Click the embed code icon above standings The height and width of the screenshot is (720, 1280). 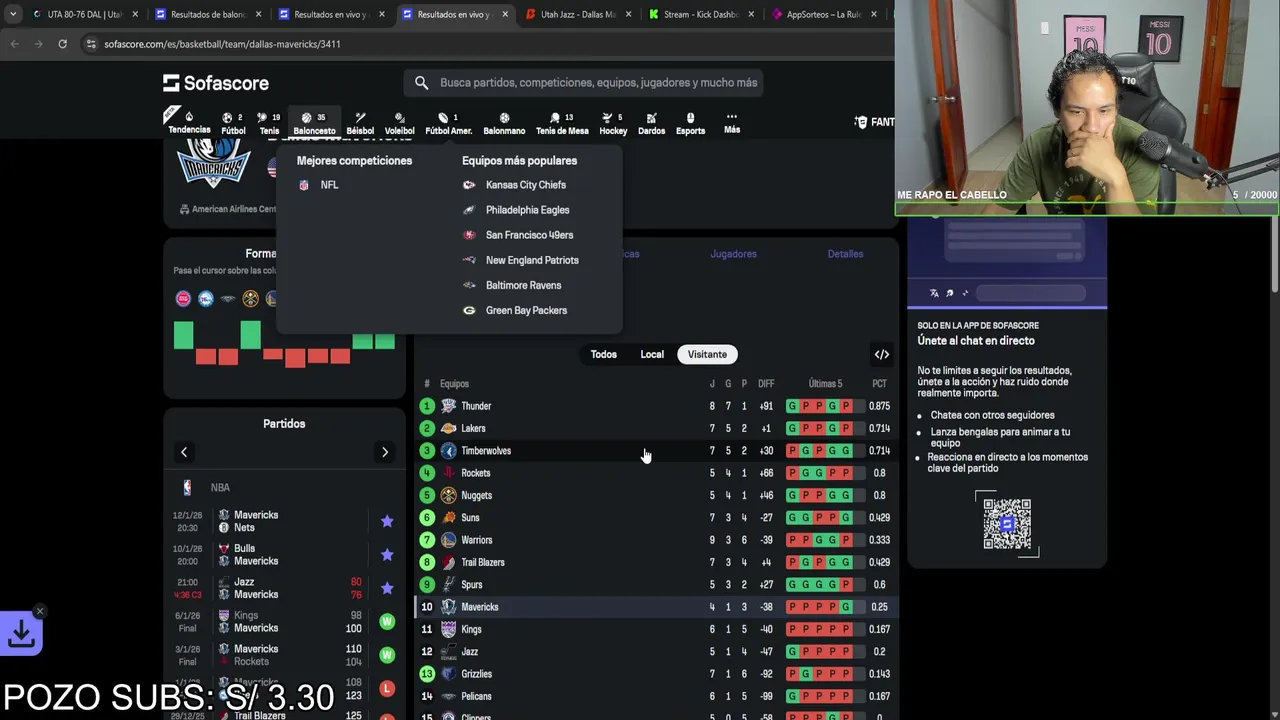(882, 354)
